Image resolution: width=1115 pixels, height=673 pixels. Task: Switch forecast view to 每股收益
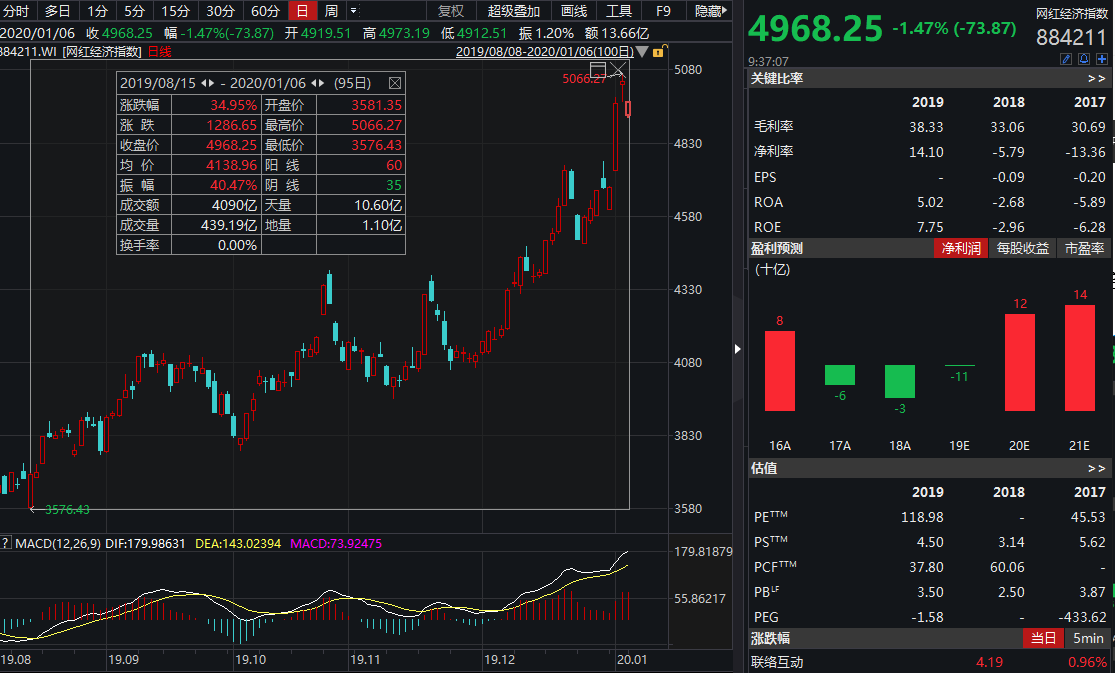click(x=1023, y=248)
